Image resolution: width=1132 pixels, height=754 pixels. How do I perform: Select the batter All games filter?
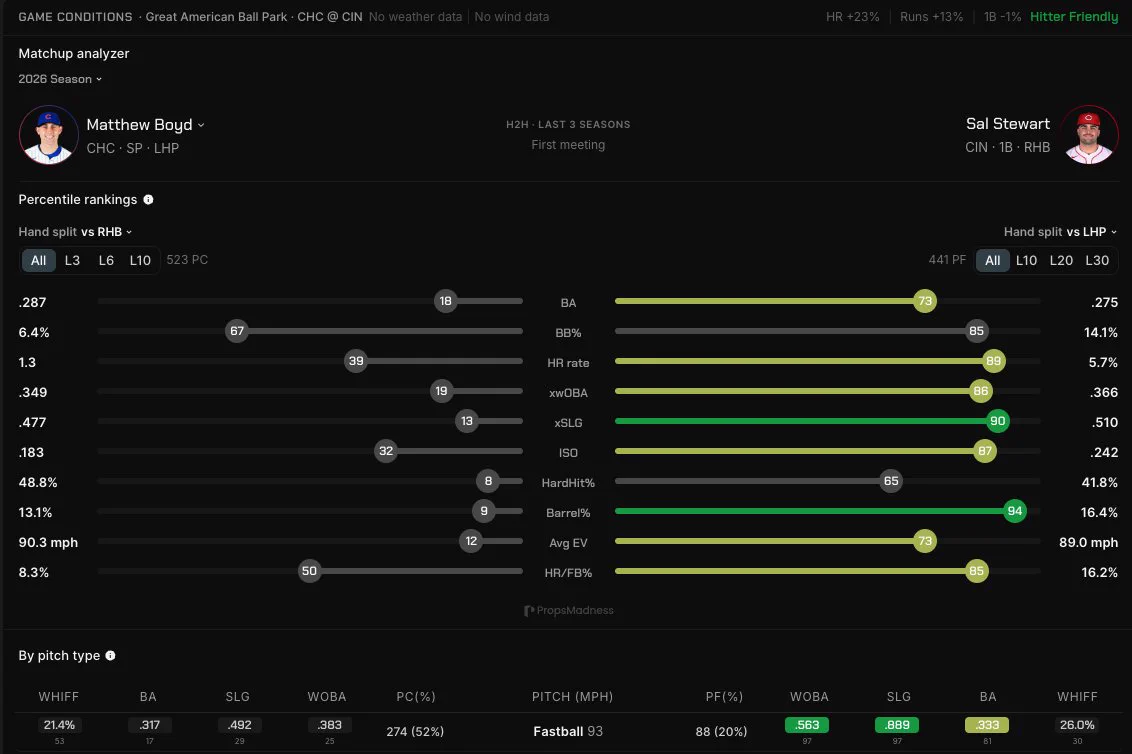pos(993,260)
